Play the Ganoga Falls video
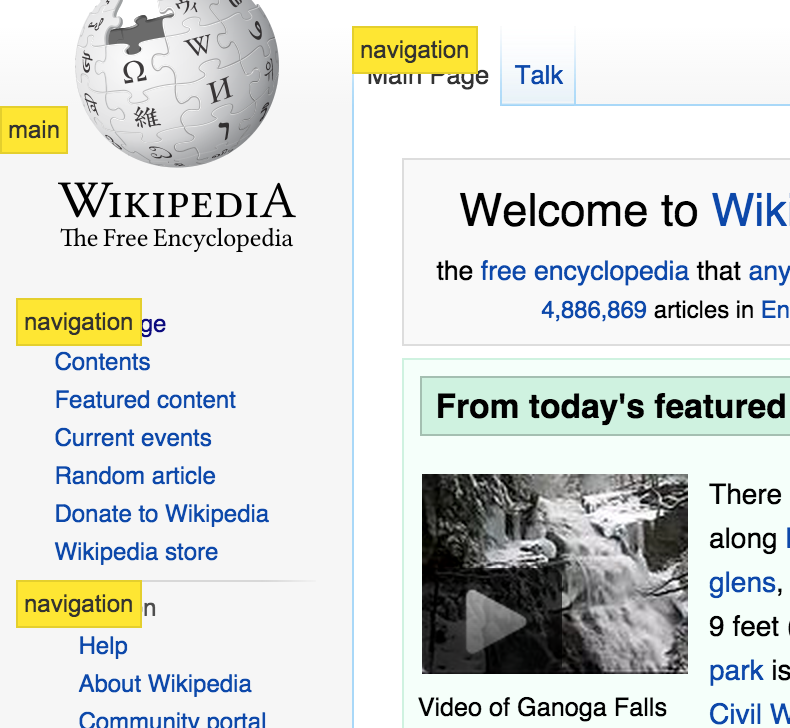Image resolution: width=790 pixels, height=728 pixels. (496, 622)
